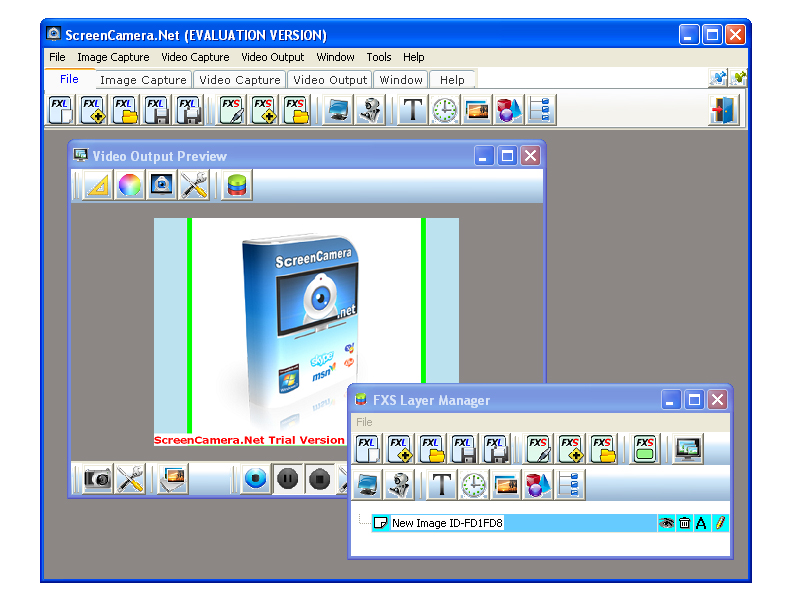800x600 pixels.
Task: Open the Video Output menu in the menu bar
Action: tap(272, 57)
